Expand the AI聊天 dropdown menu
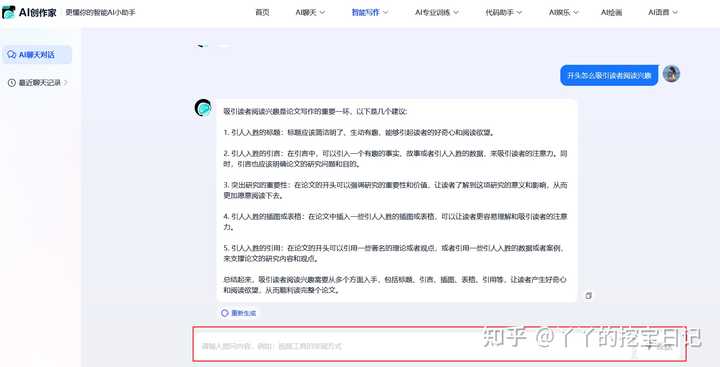 tap(310, 12)
